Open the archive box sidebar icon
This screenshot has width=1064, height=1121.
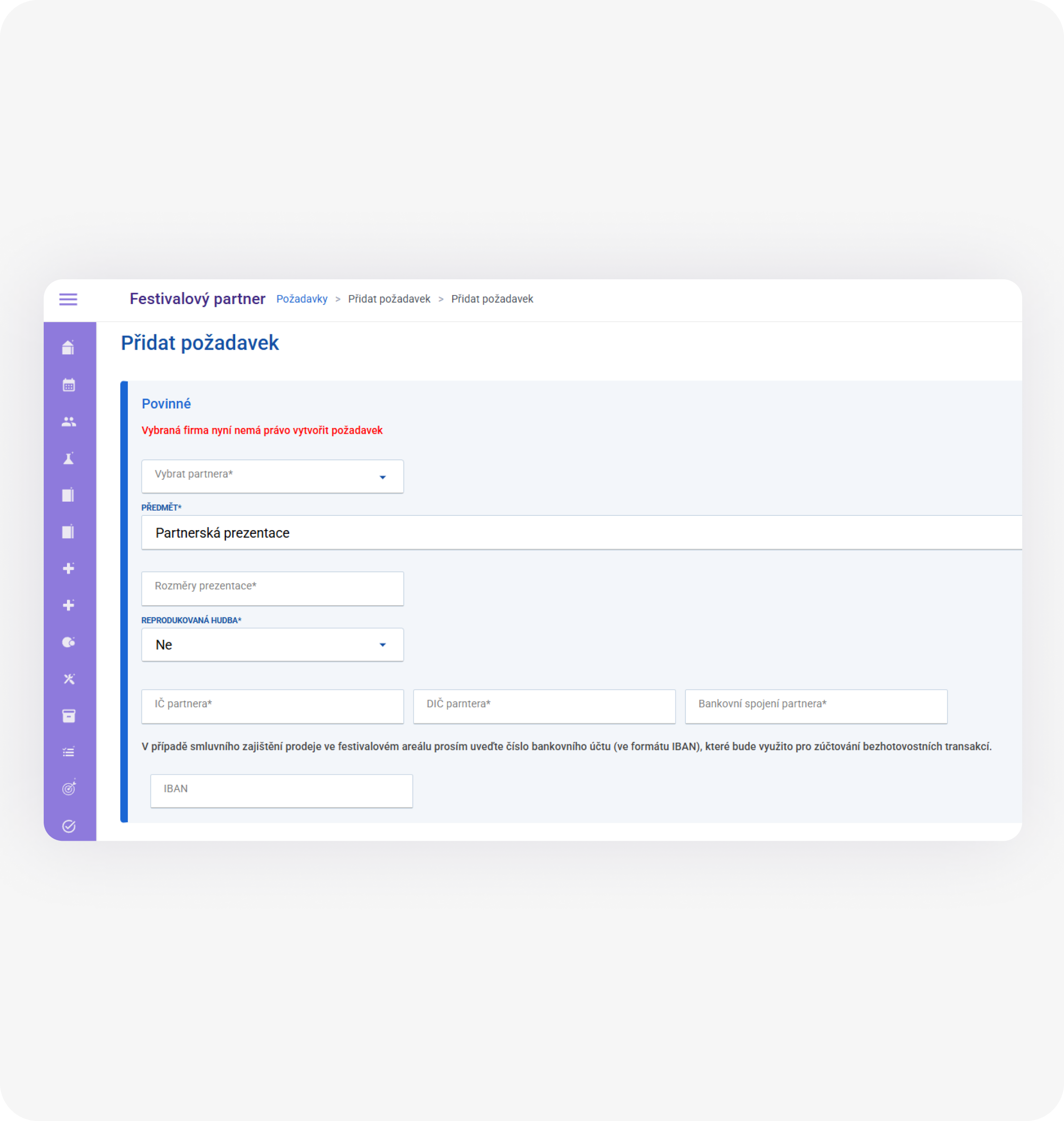pyautogui.click(x=68, y=715)
